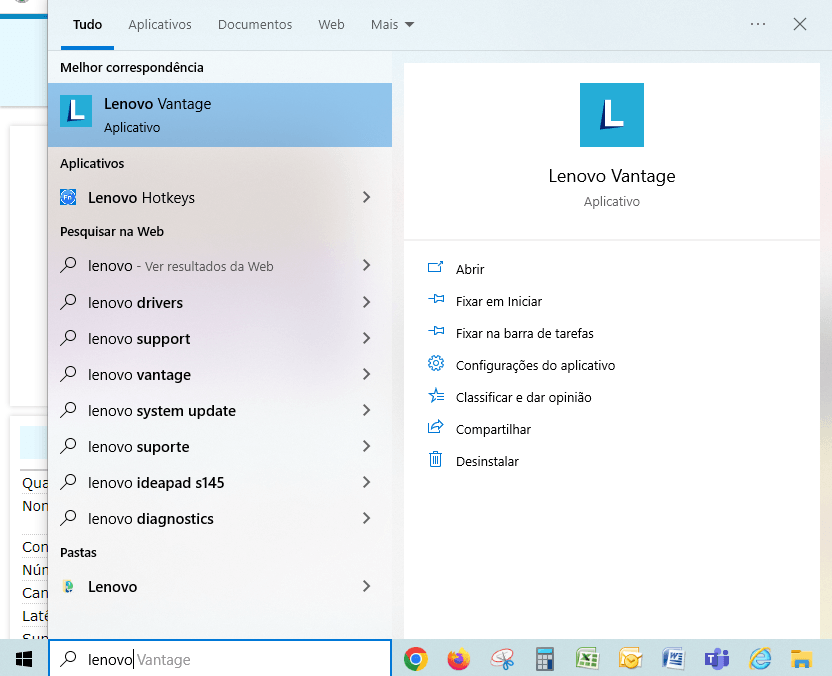Click the Fixar em Iniciar pin icon
This screenshot has width=832, height=676.
point(436,300)
